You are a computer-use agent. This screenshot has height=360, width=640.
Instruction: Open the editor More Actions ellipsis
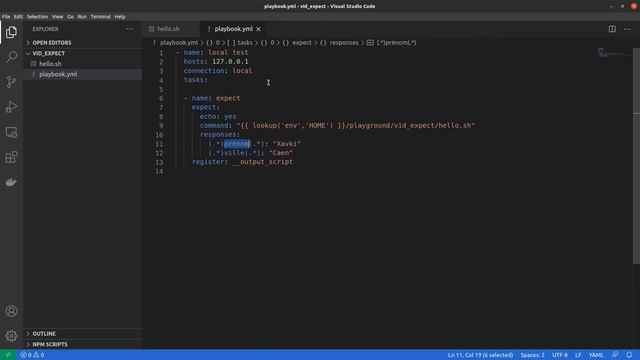pyautogui.click(x=627, y=29)
